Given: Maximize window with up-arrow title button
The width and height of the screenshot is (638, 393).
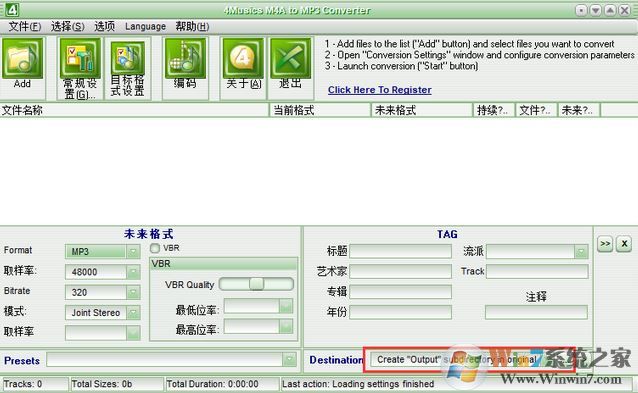Looking at the screenshot, I should 610,10.
